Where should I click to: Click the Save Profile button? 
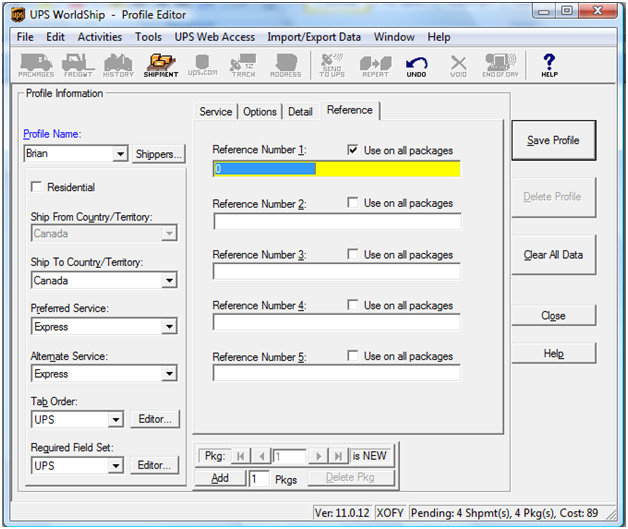click(554, 140)
